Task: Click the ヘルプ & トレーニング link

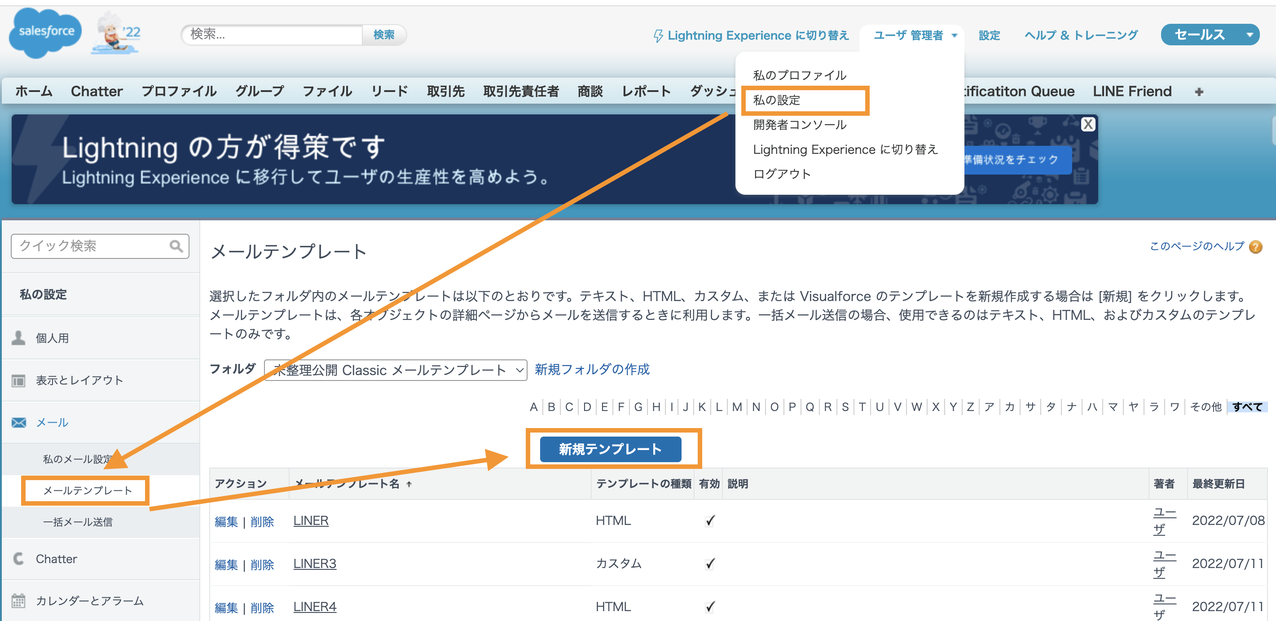Action: click(1081, 35)
